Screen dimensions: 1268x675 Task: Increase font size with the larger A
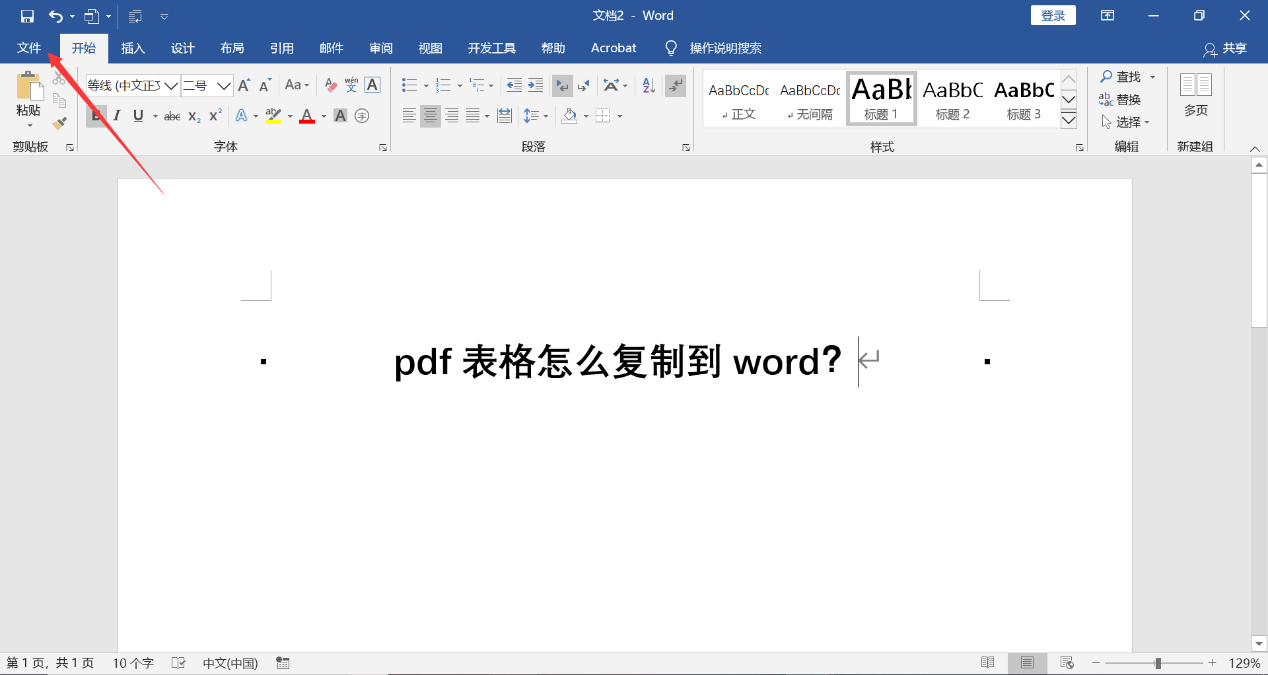click(x=244, y=85)
